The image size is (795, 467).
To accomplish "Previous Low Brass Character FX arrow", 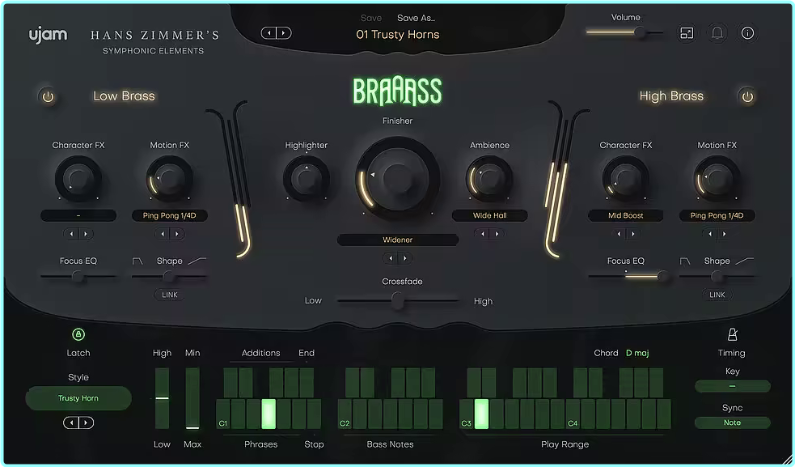I will click(71, 234).
